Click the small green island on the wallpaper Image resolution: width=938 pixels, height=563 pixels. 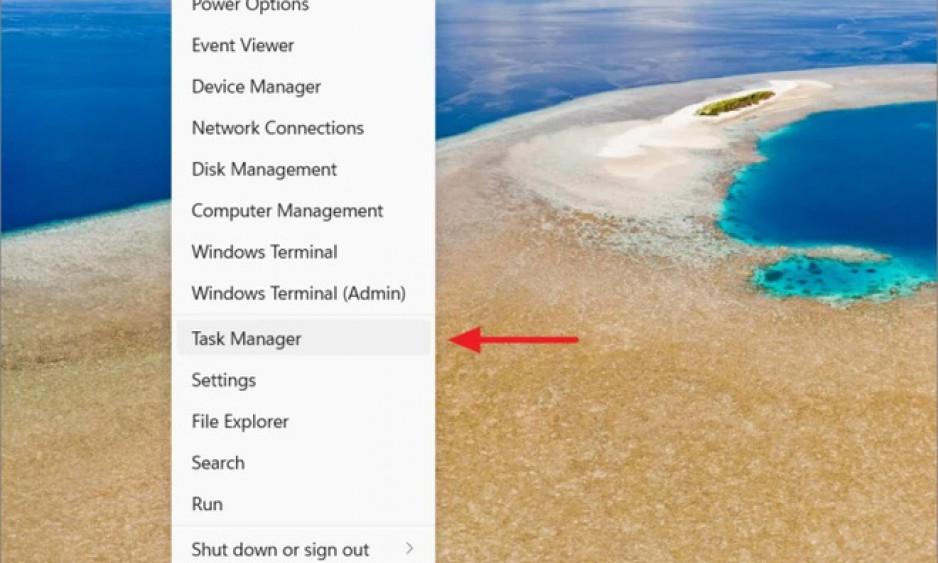735,102
